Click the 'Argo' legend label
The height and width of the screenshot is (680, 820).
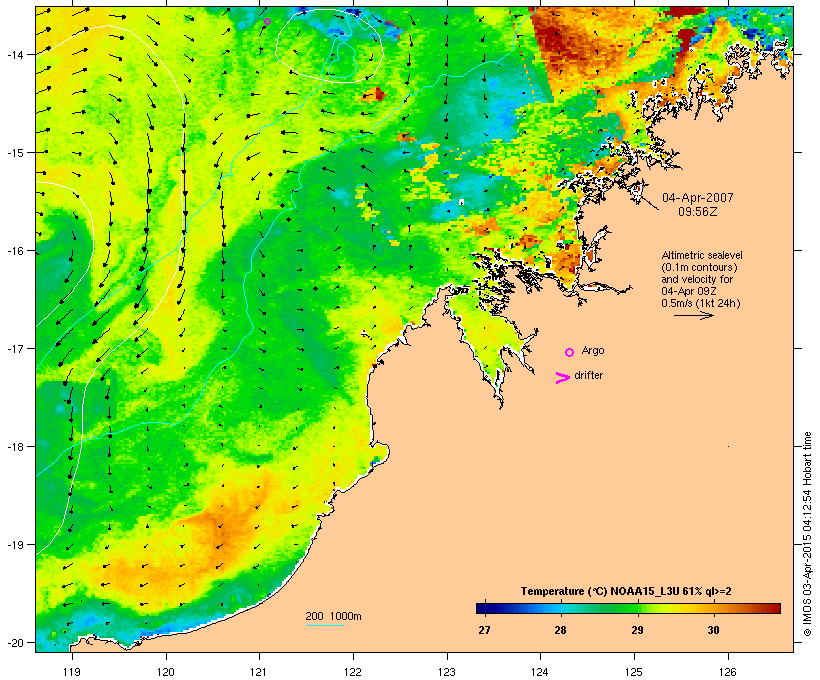(593, 350)
